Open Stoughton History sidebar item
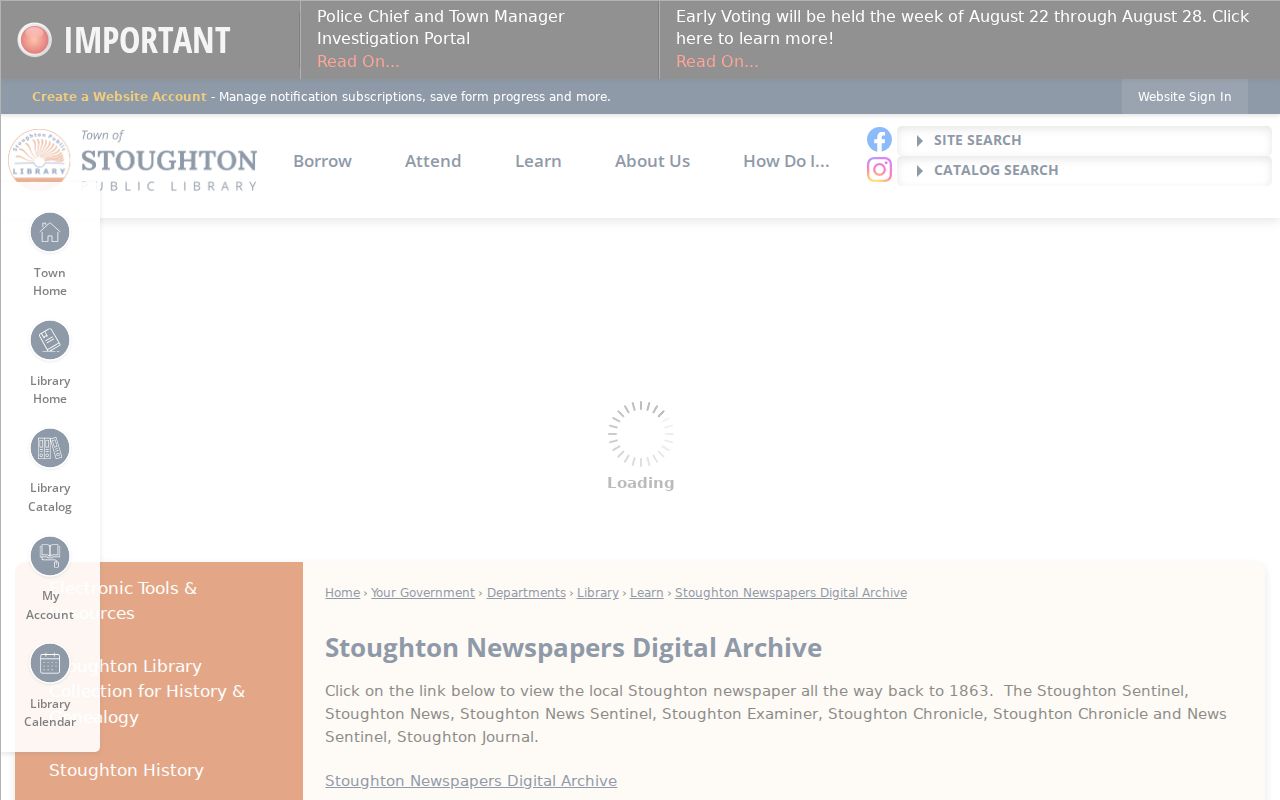The image size is (1280, 800). (x=126, y=770)
